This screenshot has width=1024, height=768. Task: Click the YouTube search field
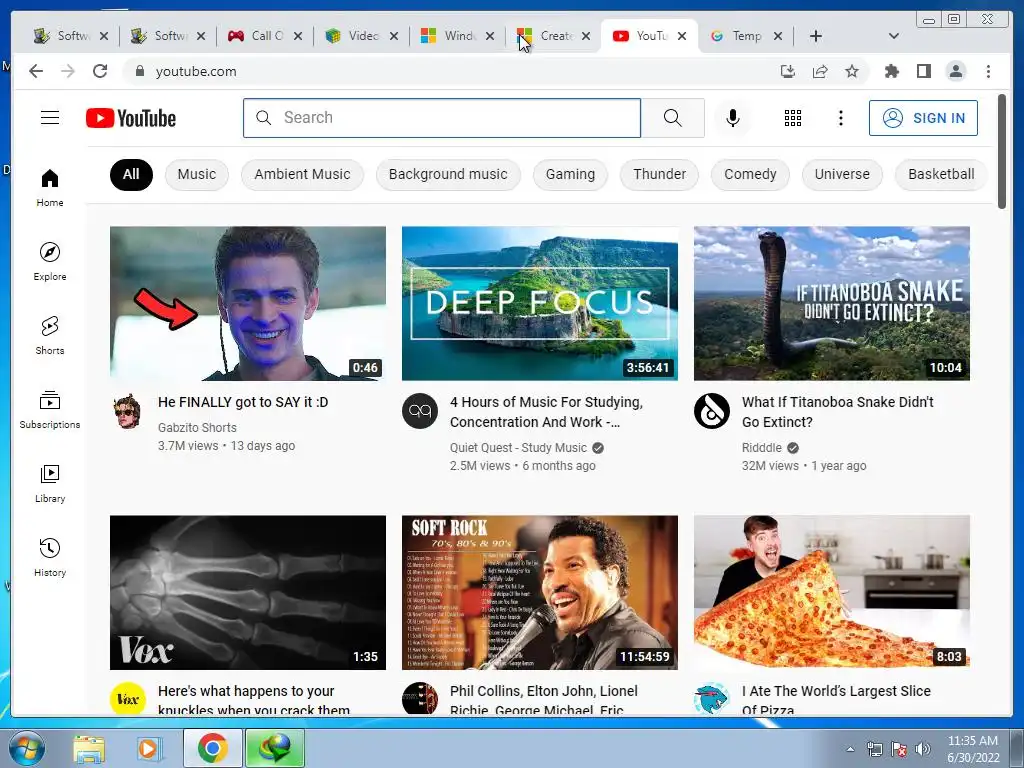(x=441, y=118)
